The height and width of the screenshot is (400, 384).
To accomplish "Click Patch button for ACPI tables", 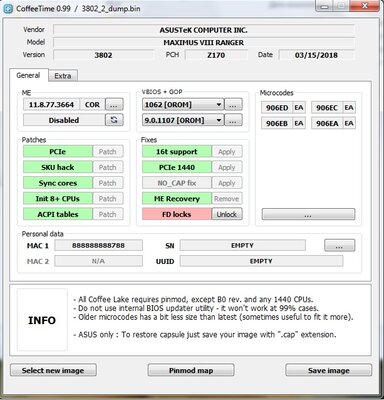I will point(108,214).
